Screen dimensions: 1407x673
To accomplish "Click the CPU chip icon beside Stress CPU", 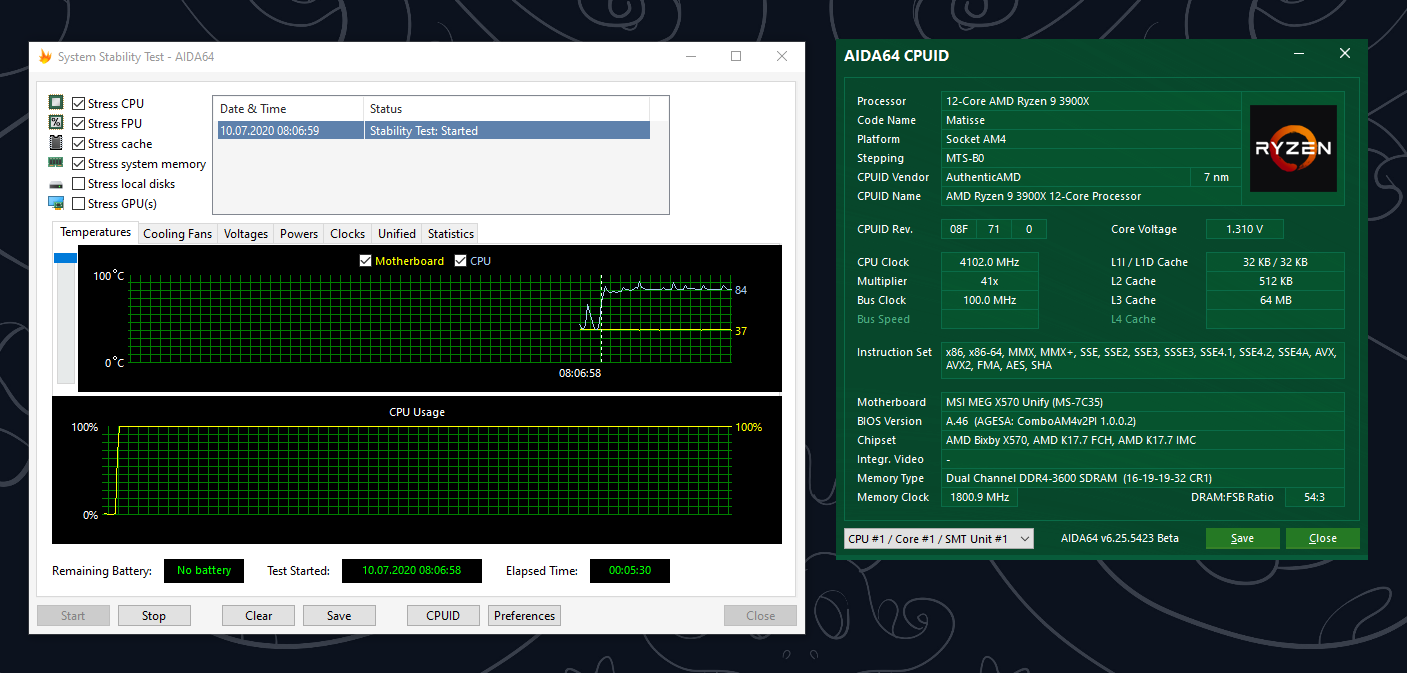I will tap(56, 103).
